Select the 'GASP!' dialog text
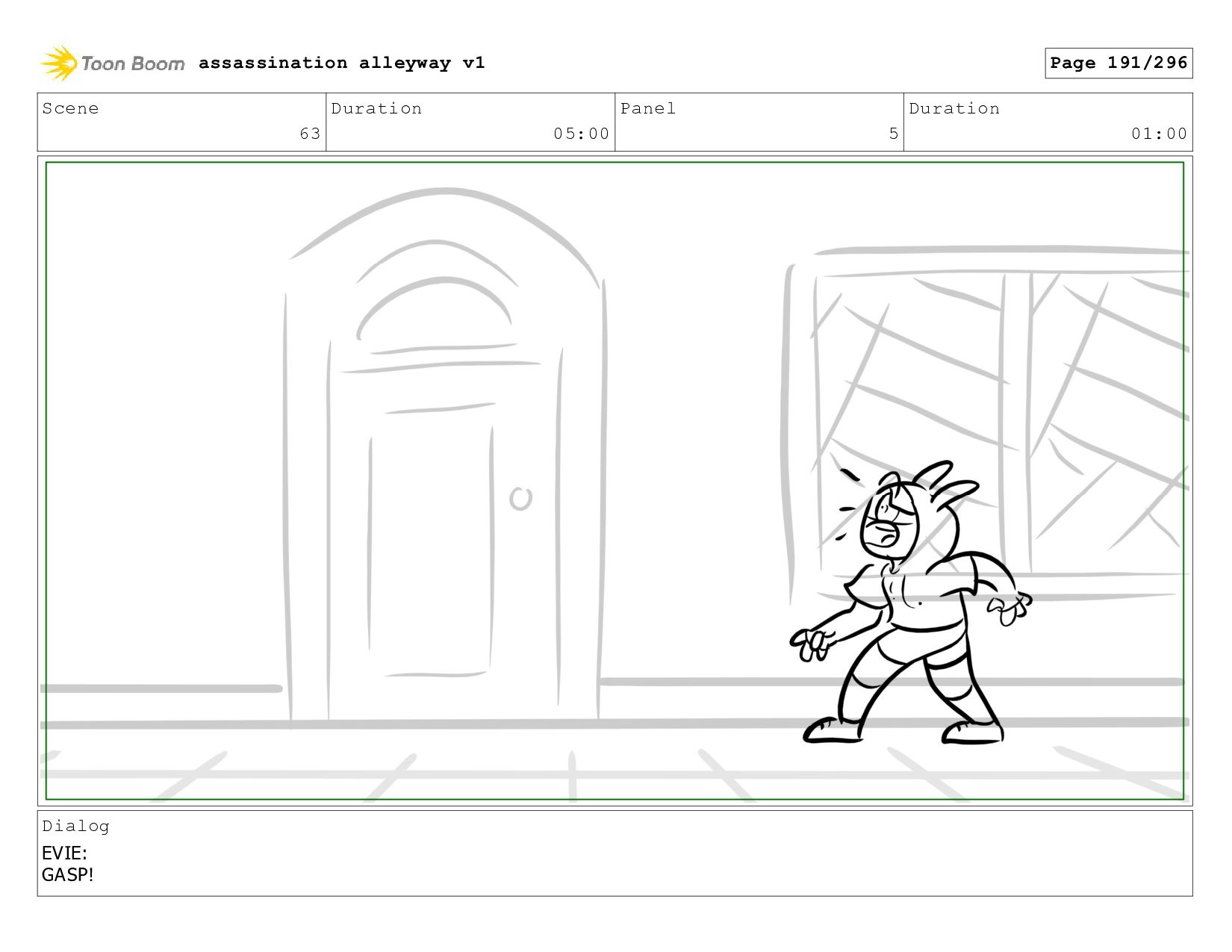This screenshot has height=952, width=1232. (x=67, y=874)
